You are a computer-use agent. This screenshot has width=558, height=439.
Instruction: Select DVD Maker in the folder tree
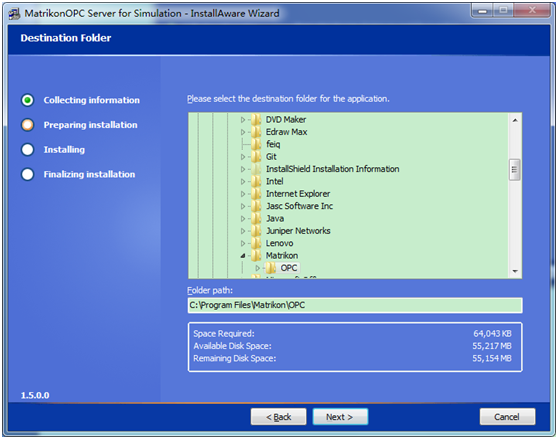[x=286, y=120]
